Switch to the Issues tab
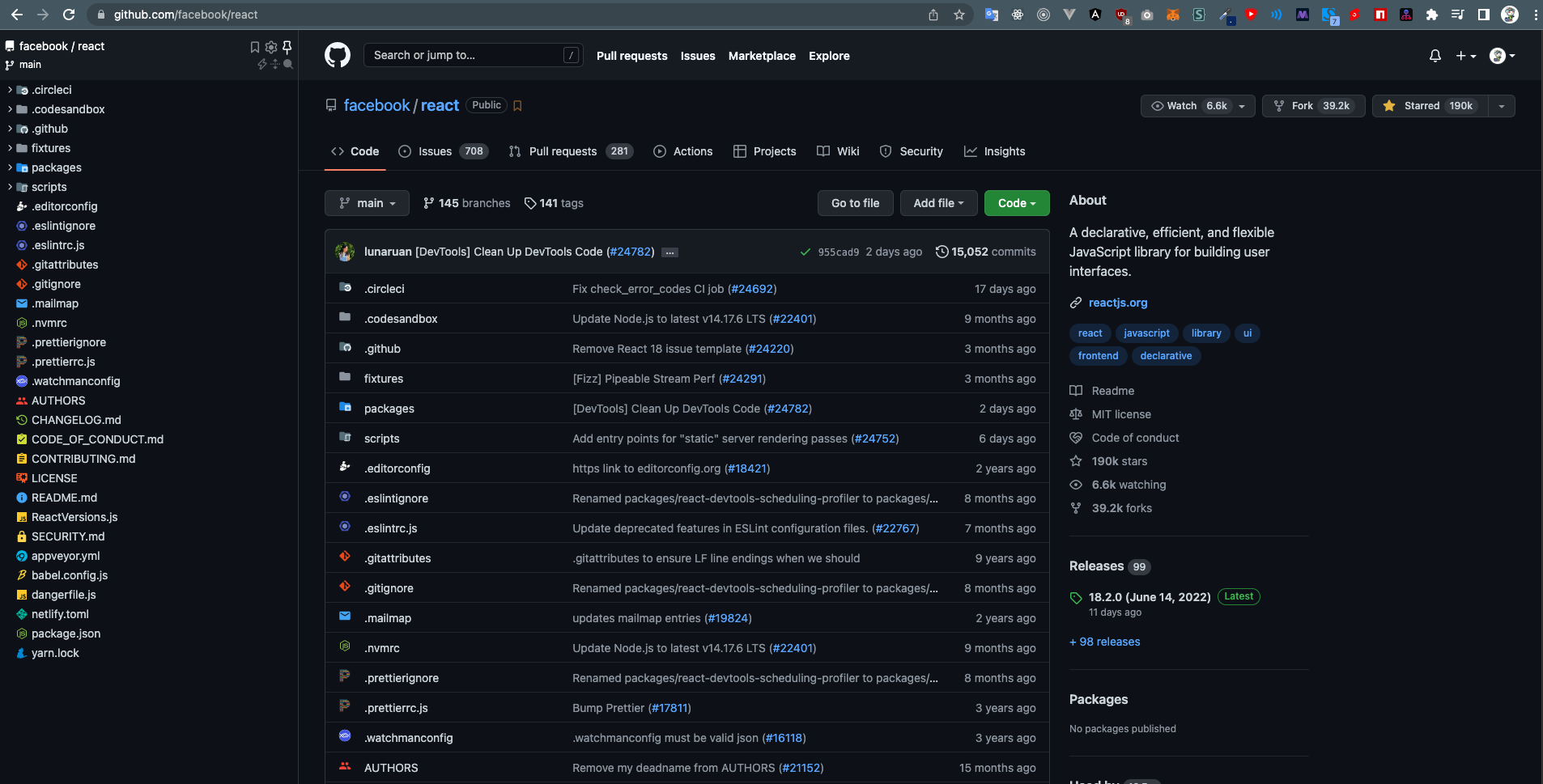Image resolution: width=1543 pixels, height=784 pixels. click(x=443, y=151)
